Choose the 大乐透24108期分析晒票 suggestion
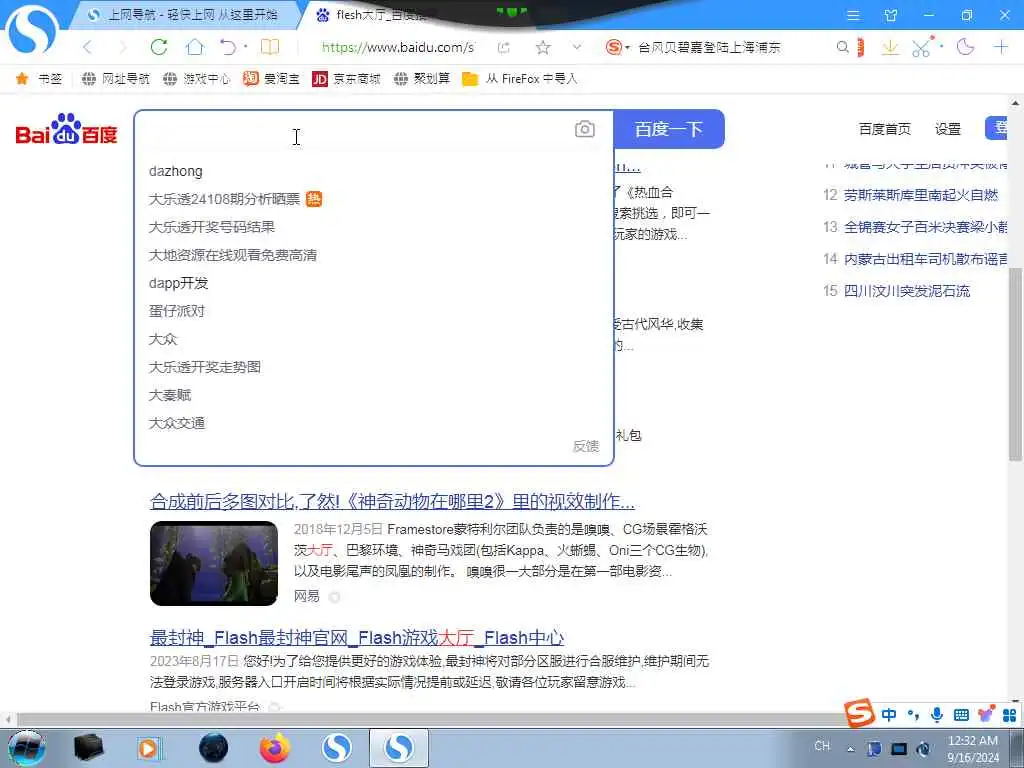Screen dimensions: 1024x768 coord(224,199)
